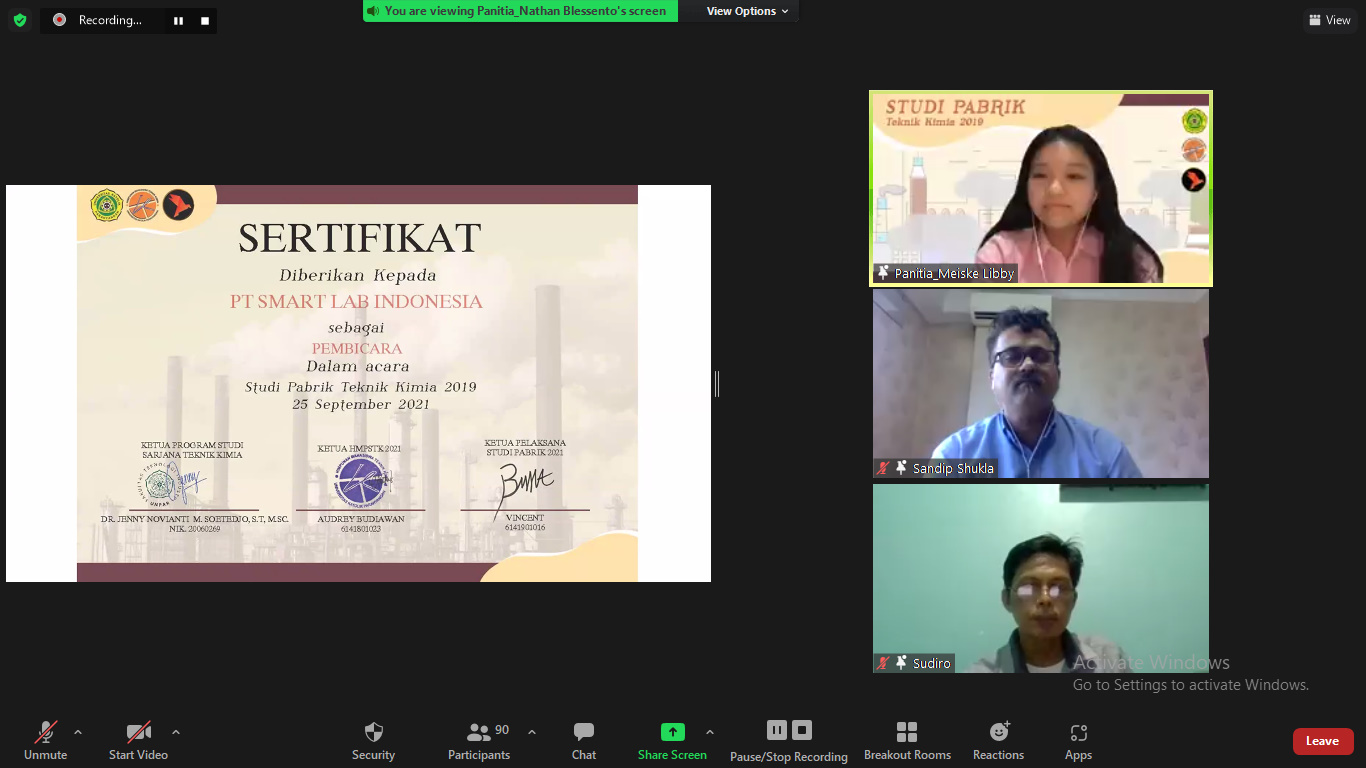Image resolution: width=1366 pixels, height=768 pixels.
Task: Open the Security shield menu
Action: tap(373, 740)
